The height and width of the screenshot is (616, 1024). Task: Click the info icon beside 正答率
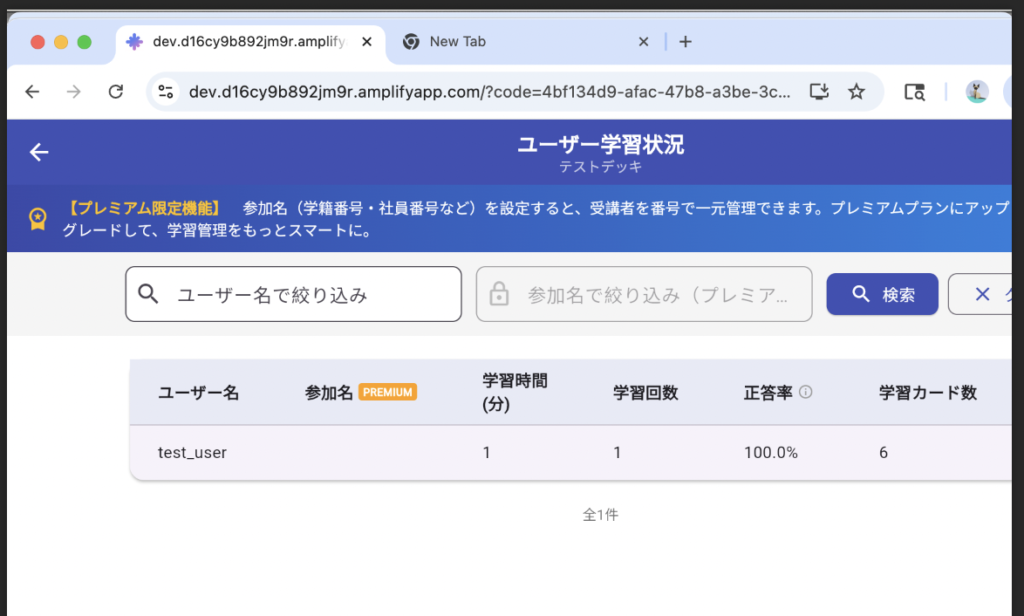[806, 392]
